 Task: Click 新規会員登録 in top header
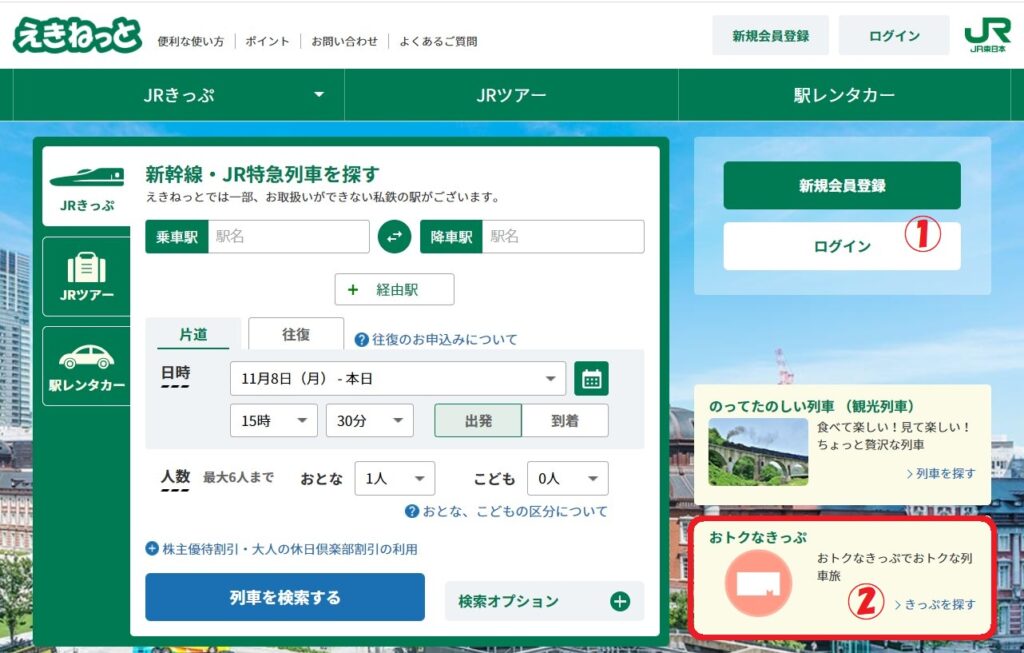(x=771, y=36)
